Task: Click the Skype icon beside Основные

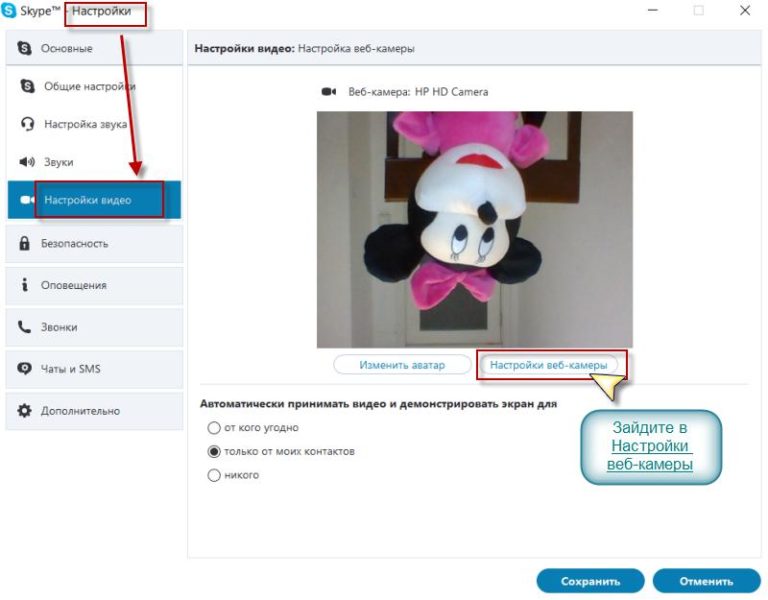Action: 24,48
